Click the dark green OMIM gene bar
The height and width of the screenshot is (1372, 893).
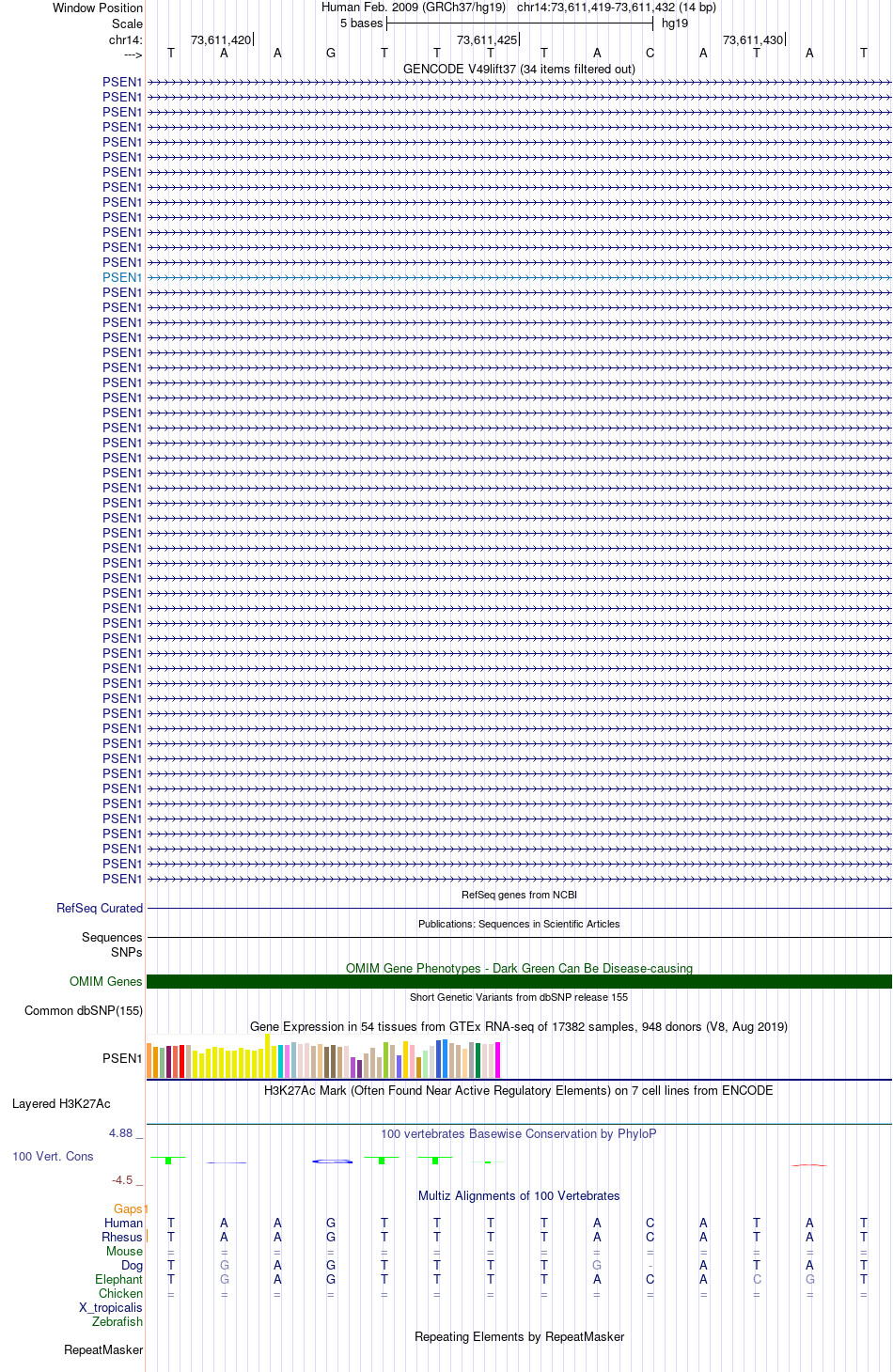click(519, 981)
